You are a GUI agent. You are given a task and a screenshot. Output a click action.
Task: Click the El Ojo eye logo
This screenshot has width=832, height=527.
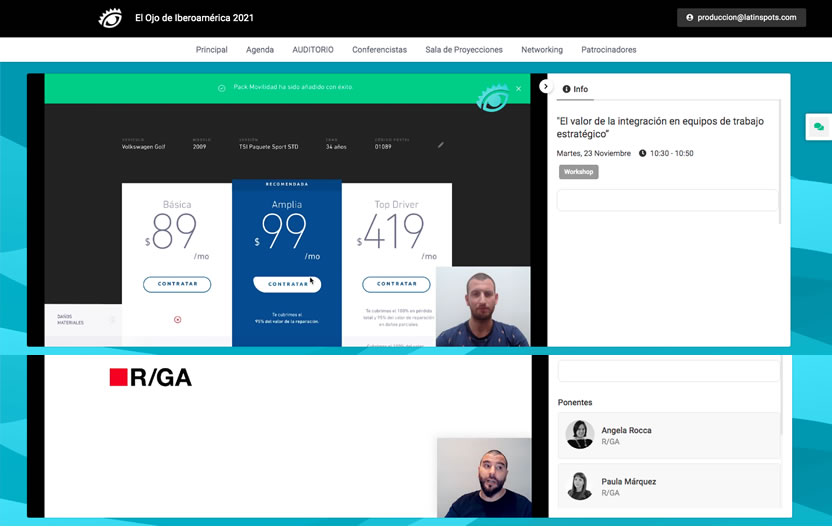click(x=110, y=18)
